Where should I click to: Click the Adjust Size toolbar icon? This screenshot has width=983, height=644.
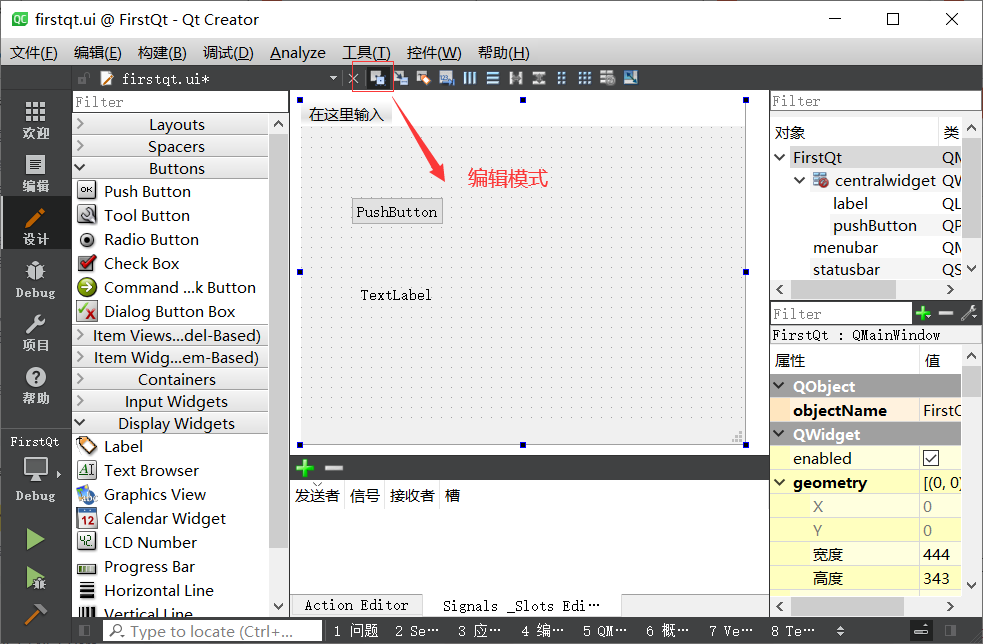[x=631, y=78]
